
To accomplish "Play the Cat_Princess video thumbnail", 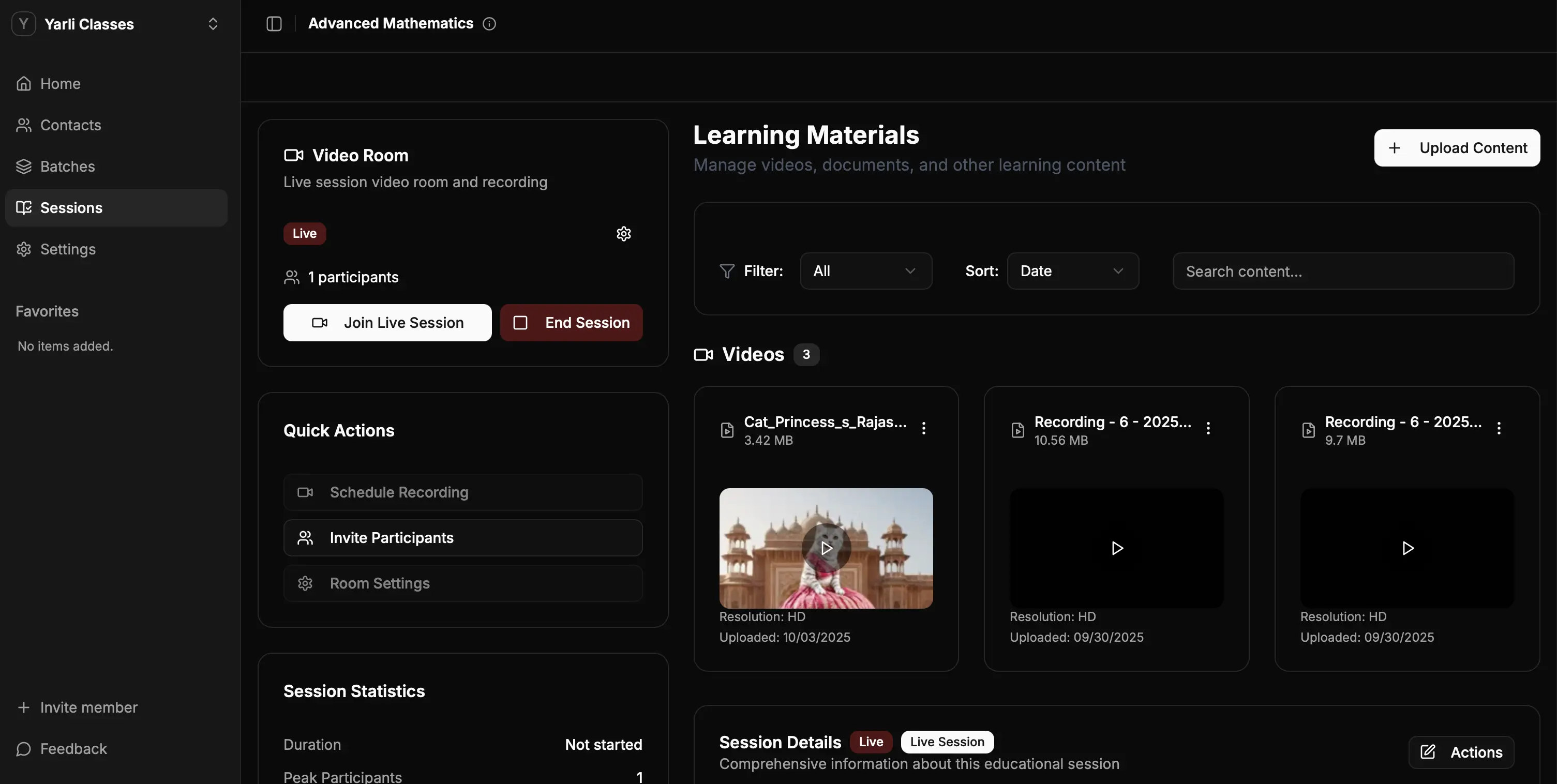I will coord(826,548).
